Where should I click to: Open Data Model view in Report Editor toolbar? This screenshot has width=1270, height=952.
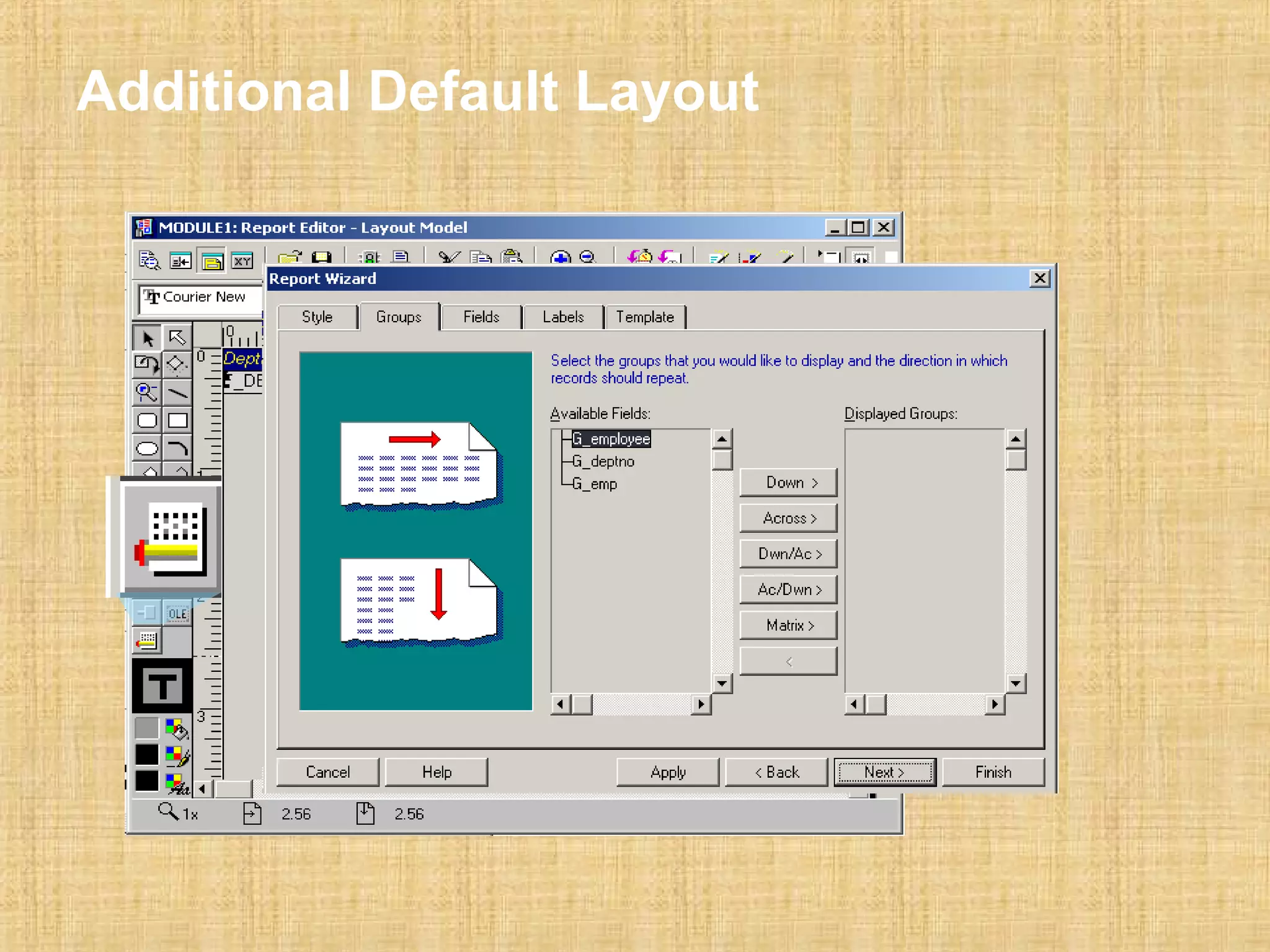pos(180,261)
